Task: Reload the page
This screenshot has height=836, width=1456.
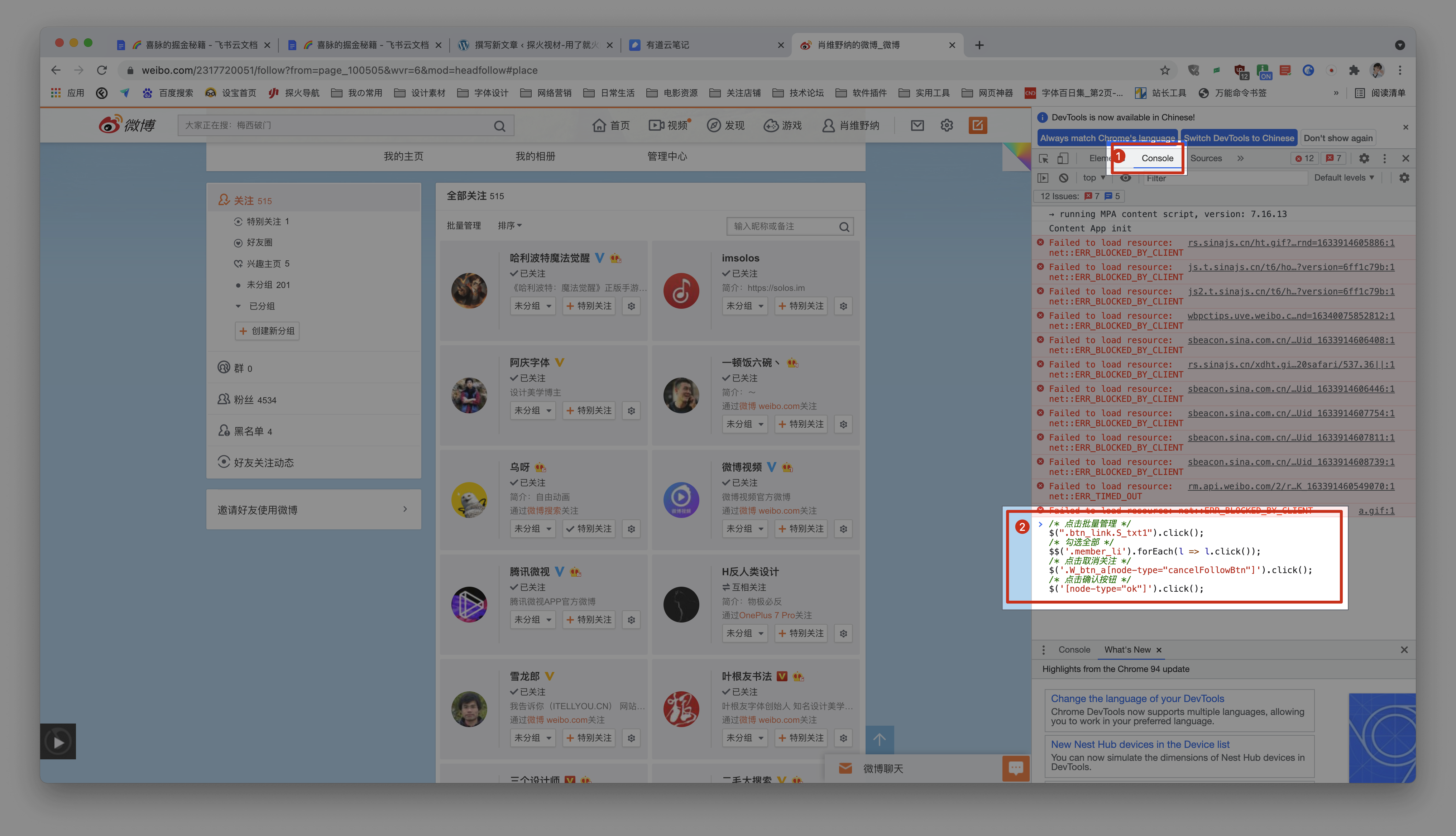Action: [102, 70]
